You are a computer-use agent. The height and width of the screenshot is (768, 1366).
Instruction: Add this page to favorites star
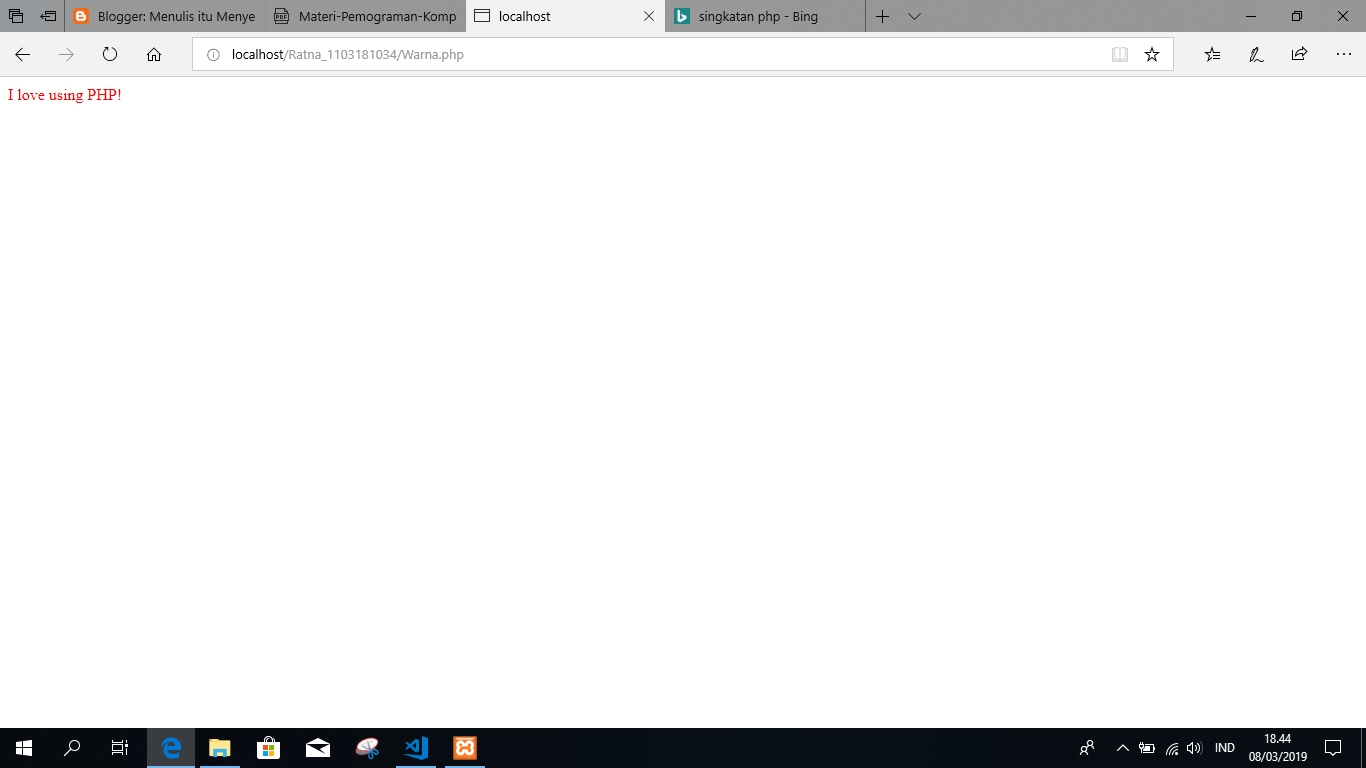(x=1152, y=55)
